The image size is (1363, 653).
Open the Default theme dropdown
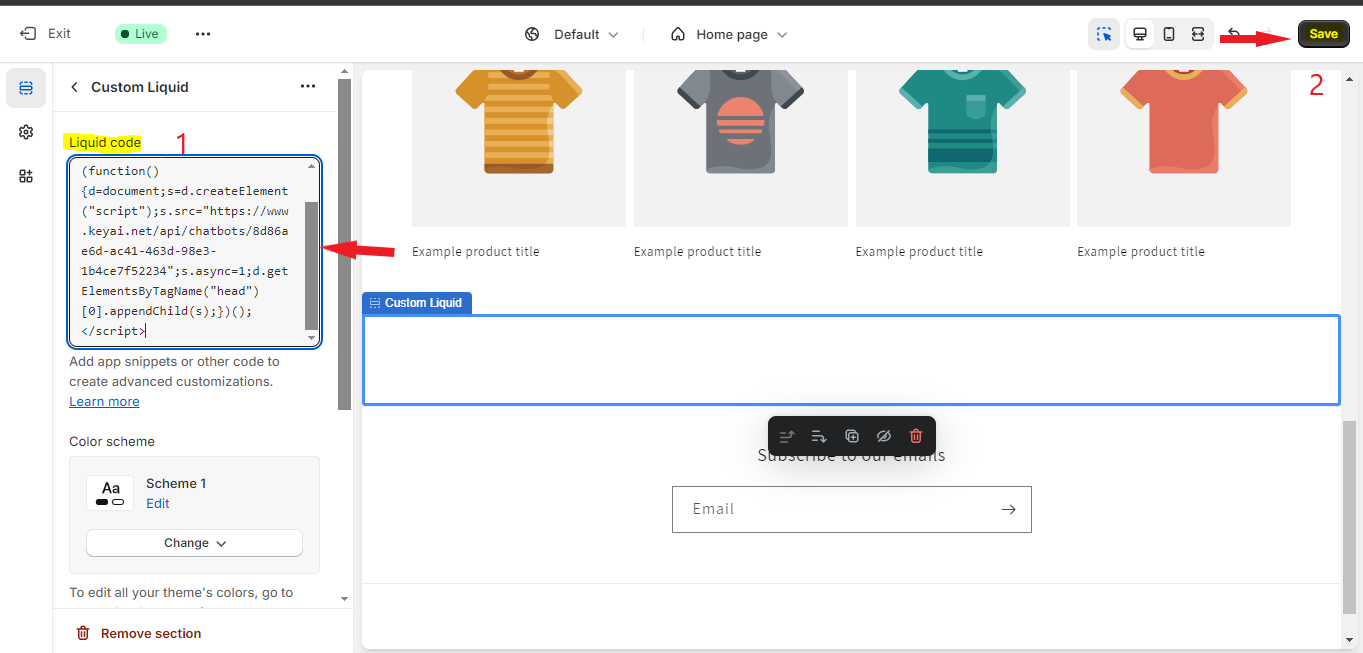[x=572, y=34]
